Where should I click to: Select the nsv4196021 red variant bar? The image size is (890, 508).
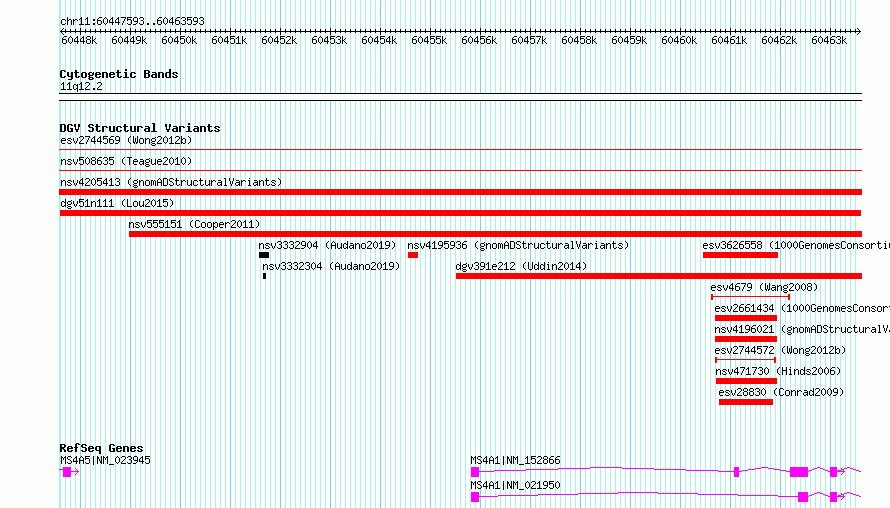746,339
